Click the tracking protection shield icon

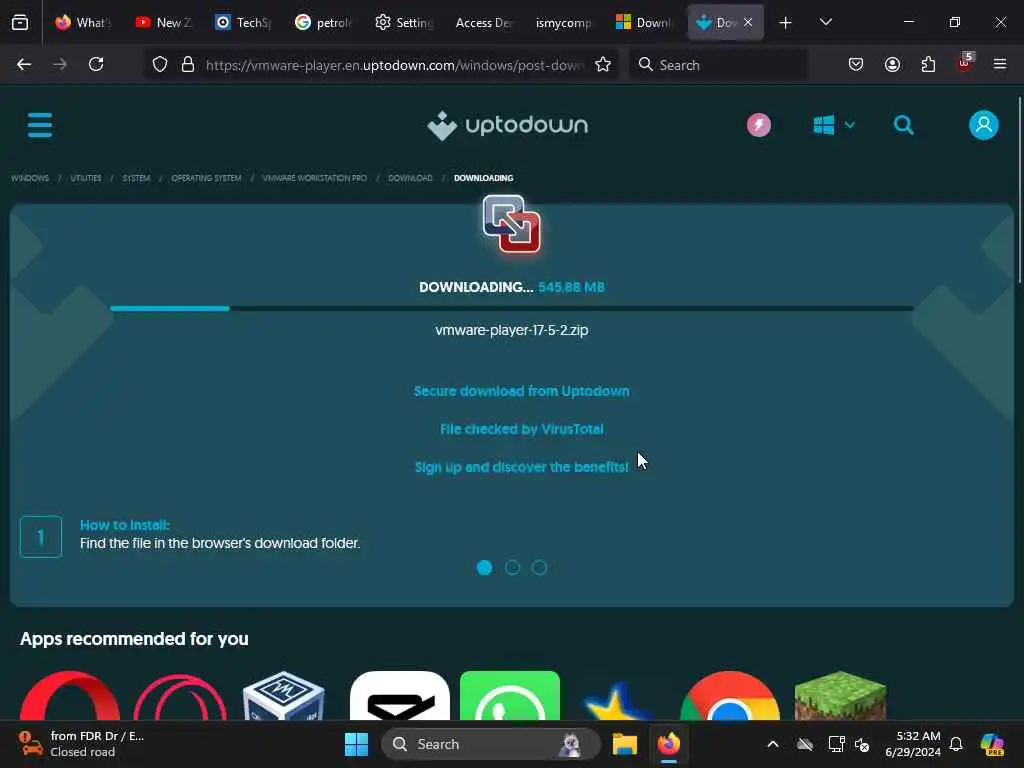[x=160, y=64]
